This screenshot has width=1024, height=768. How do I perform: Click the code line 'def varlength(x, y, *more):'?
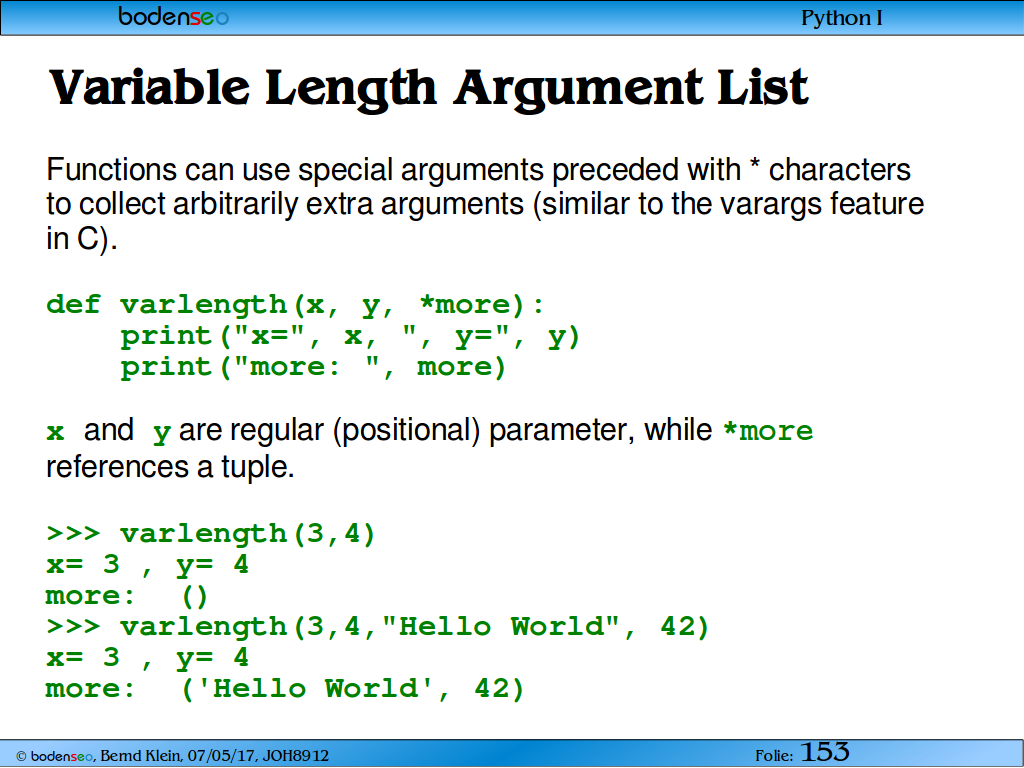tap(295, 305)
